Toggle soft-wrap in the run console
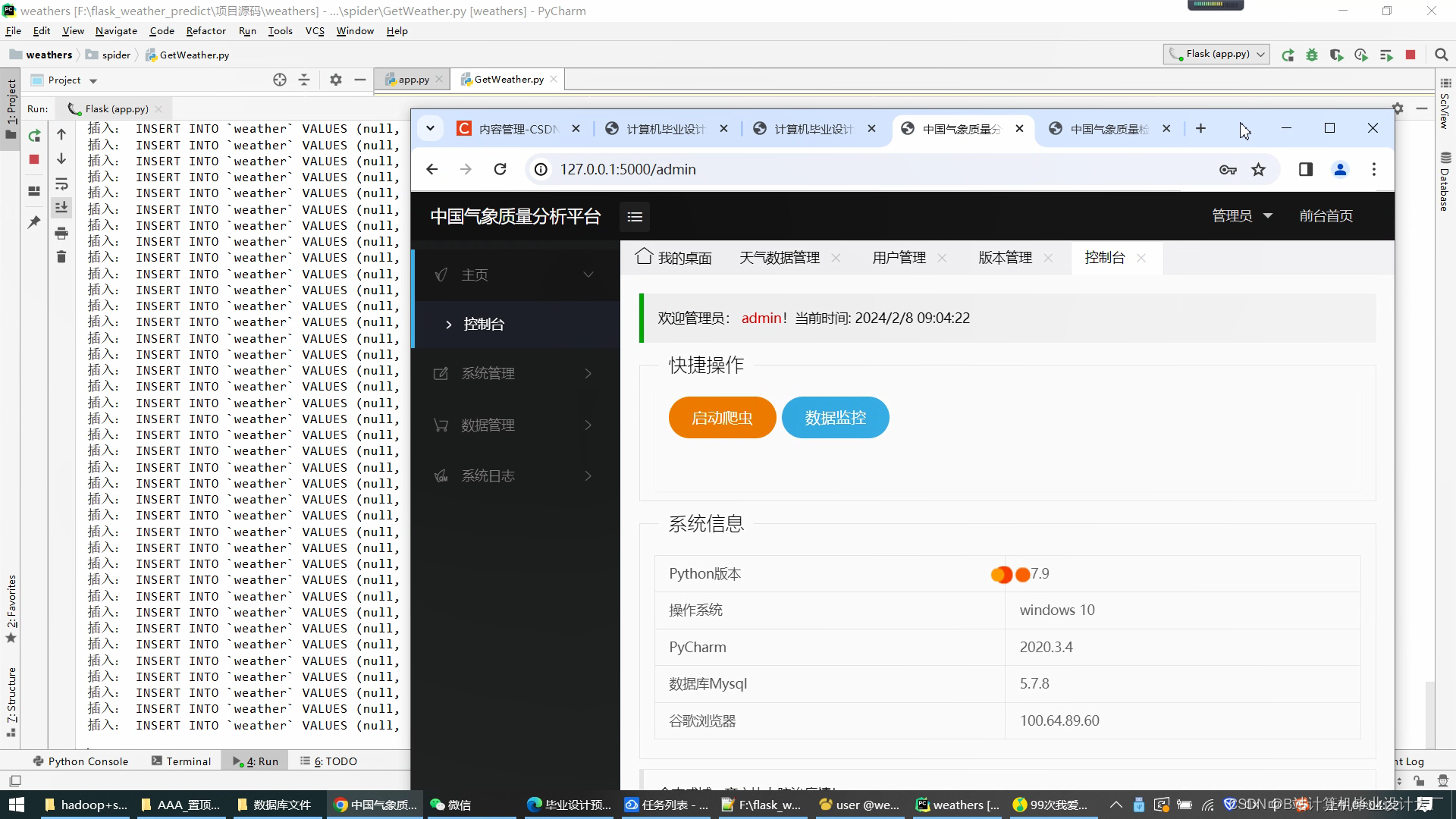1456x819 pixels. coord(61,183)
